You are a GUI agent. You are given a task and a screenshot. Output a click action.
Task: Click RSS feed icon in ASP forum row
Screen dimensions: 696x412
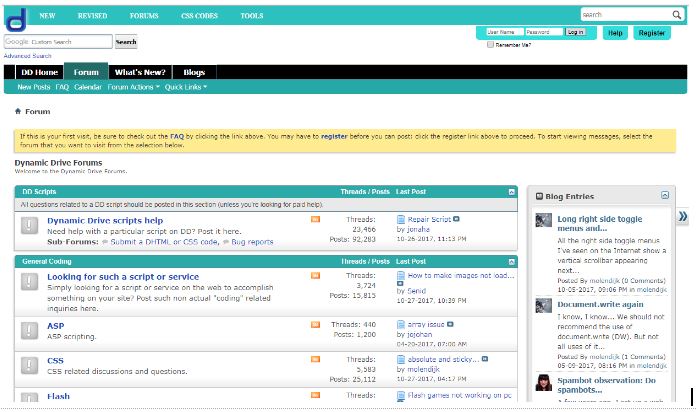tap(315, 325)
